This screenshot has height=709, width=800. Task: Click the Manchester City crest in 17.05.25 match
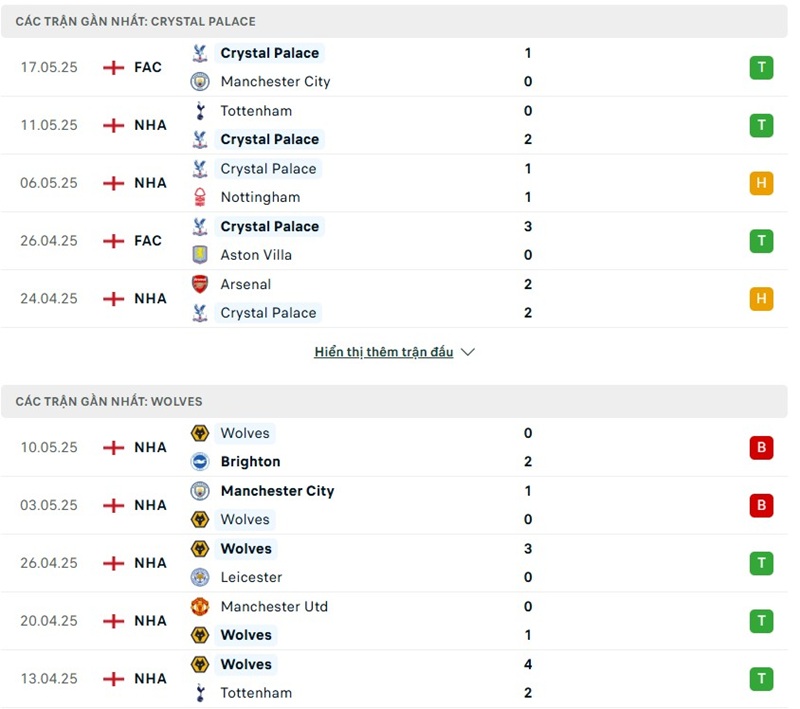(200, 82)
